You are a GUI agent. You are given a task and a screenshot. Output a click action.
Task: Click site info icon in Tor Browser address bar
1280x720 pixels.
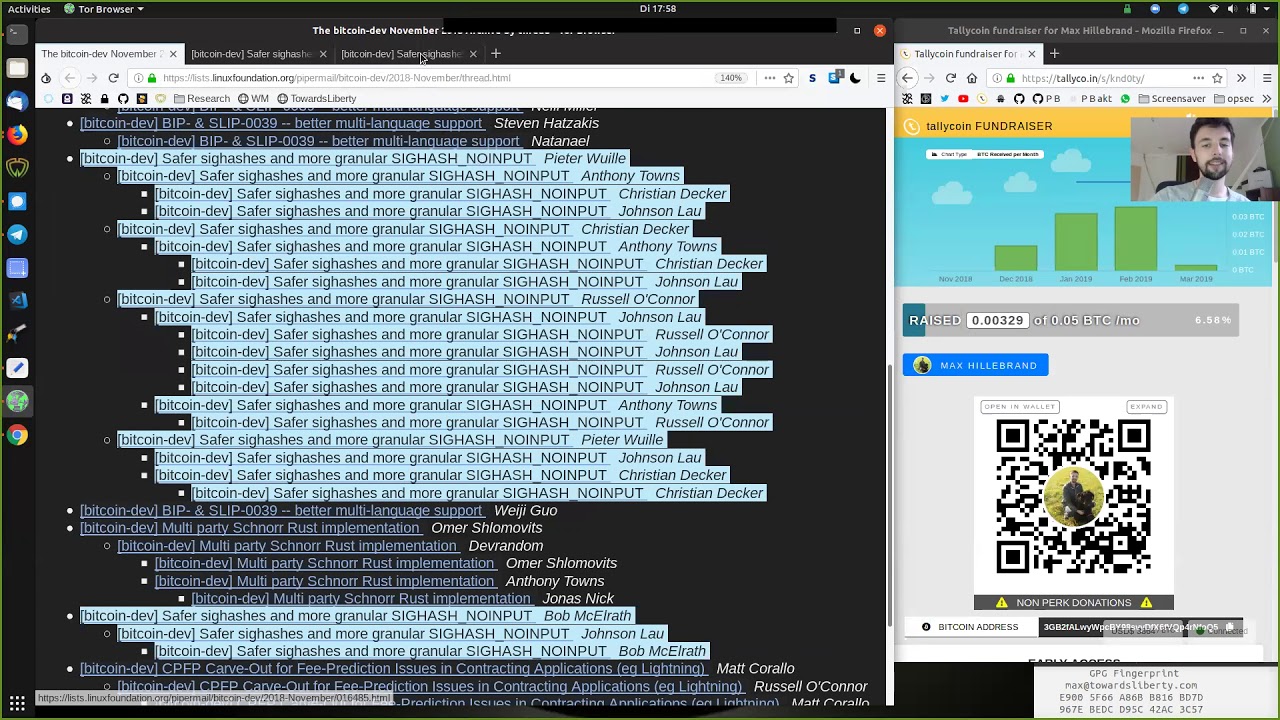[x=138, y=78]
